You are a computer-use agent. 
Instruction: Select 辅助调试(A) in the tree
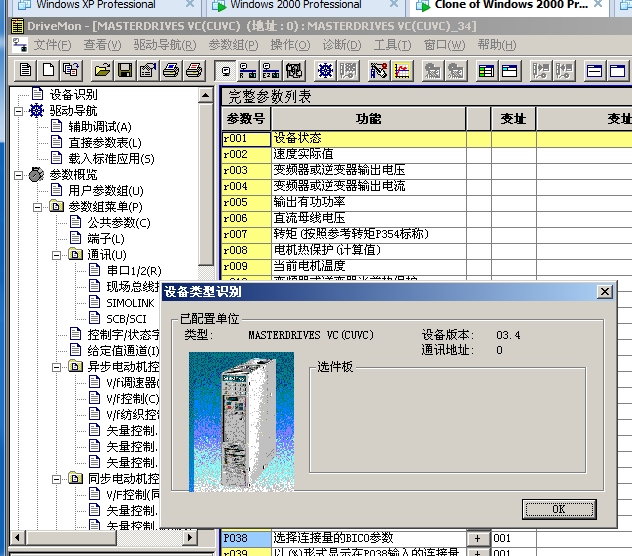100,127
